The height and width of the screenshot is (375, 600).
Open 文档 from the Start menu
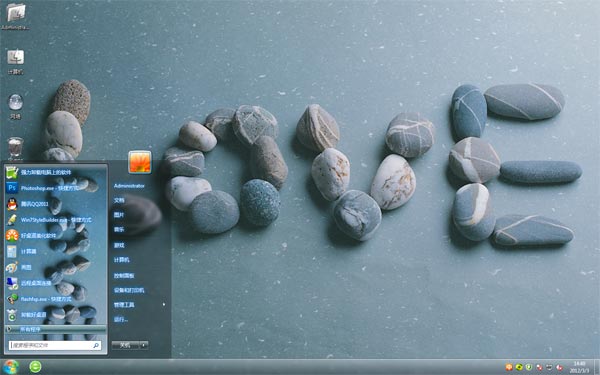119,200
